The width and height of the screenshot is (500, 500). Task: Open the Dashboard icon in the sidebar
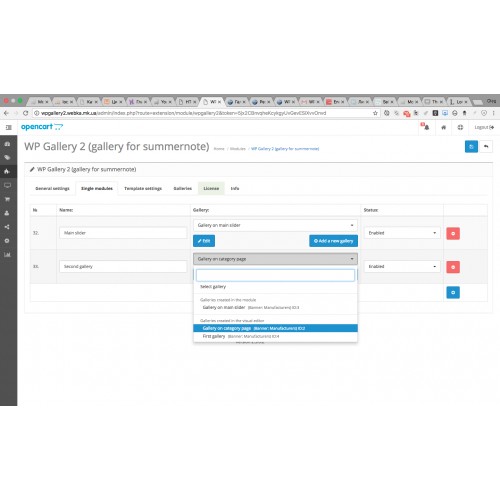tap(7, 144)
